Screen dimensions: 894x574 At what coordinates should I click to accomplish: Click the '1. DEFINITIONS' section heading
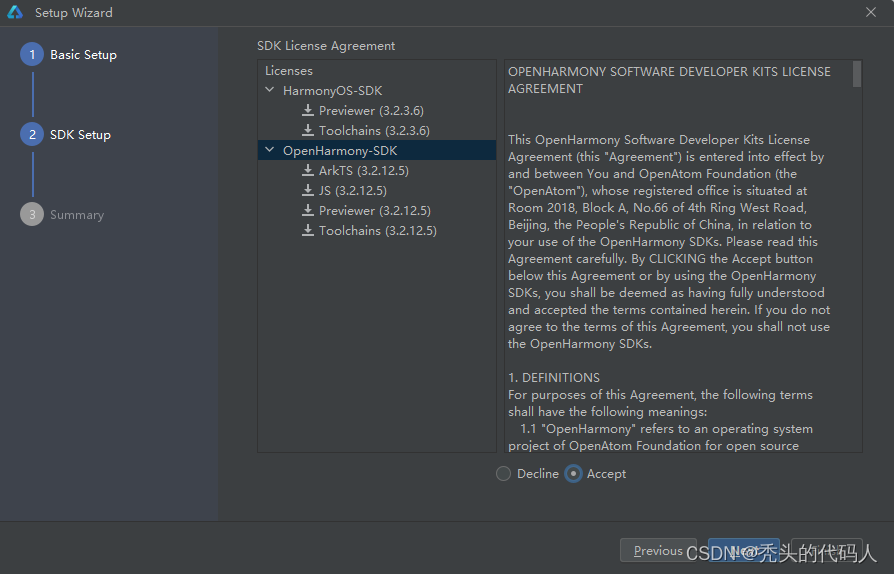pos(554,377)
